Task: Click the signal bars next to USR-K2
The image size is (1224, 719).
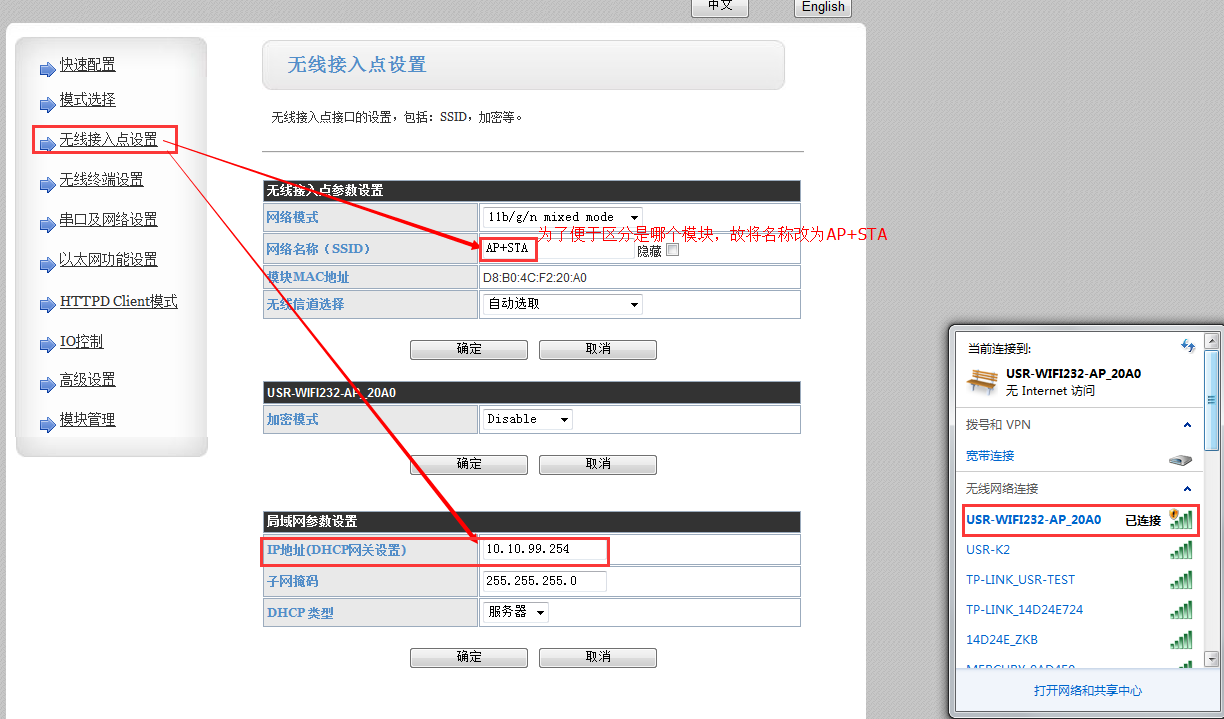Action: tap(1181, 550)
